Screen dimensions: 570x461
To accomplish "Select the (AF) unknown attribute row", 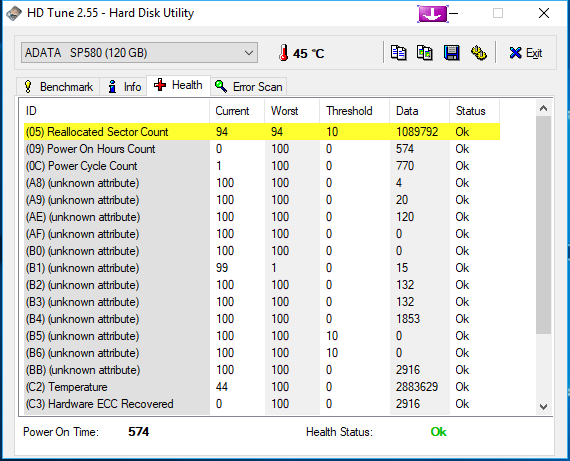I will [x=262, y=234].
